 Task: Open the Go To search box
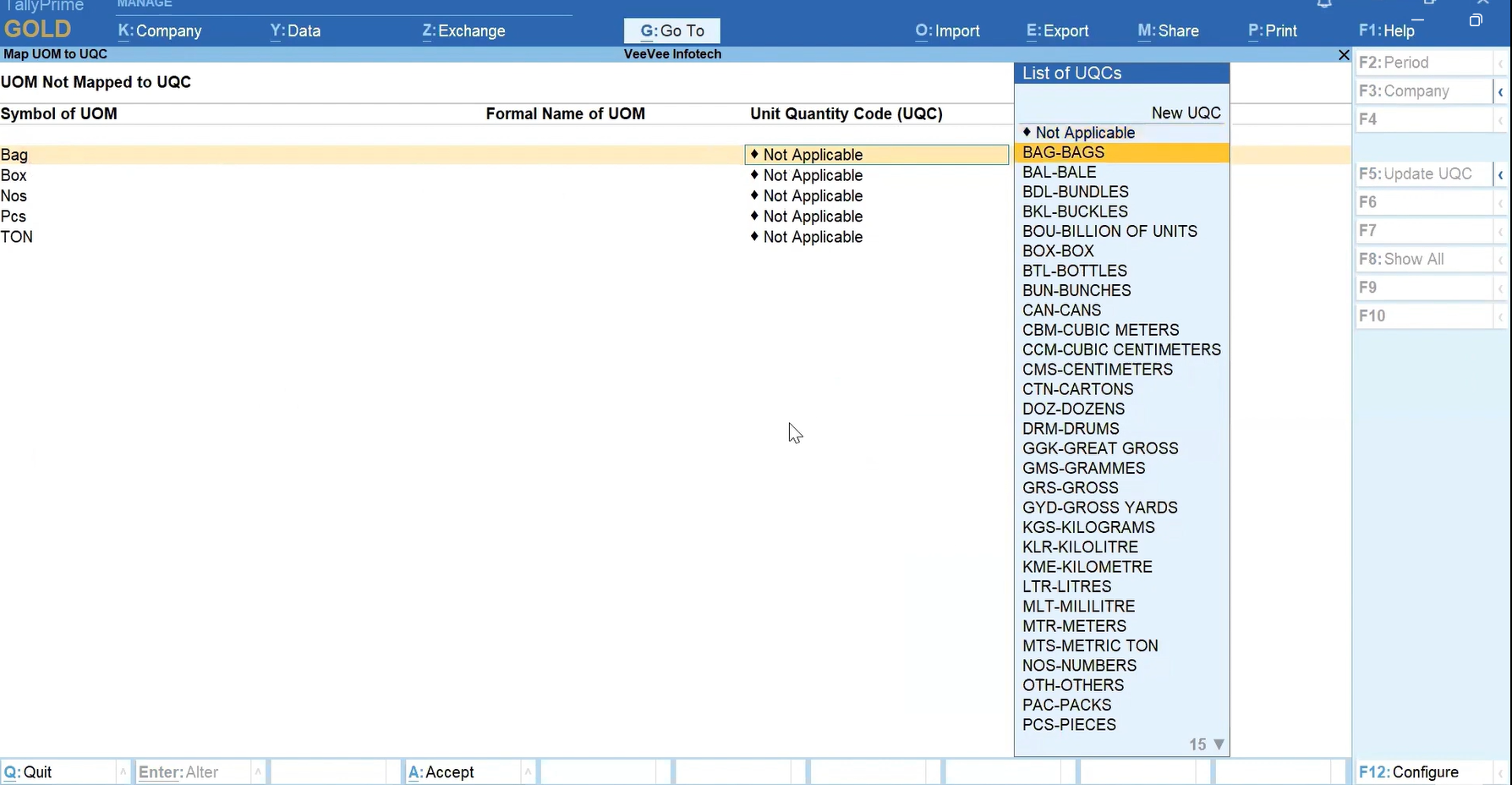click(x=672, y=31)
